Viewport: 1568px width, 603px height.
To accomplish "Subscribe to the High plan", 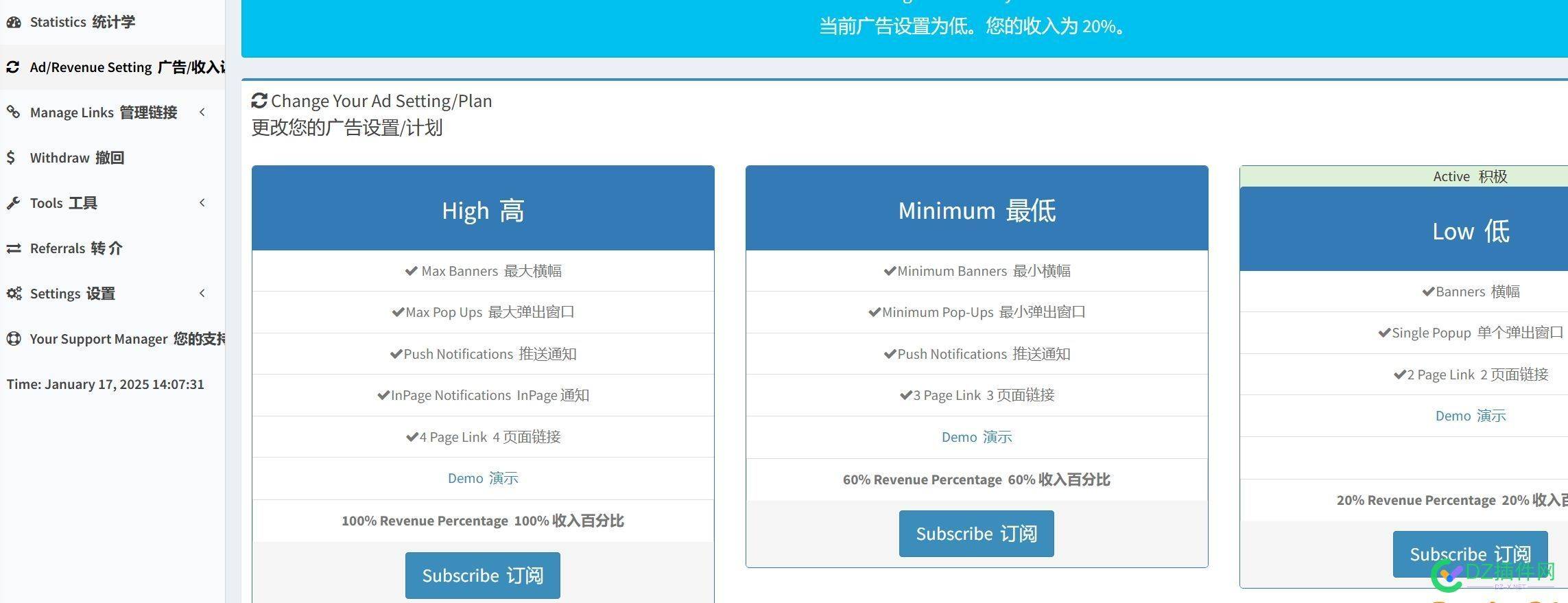I will click(483, 576).
